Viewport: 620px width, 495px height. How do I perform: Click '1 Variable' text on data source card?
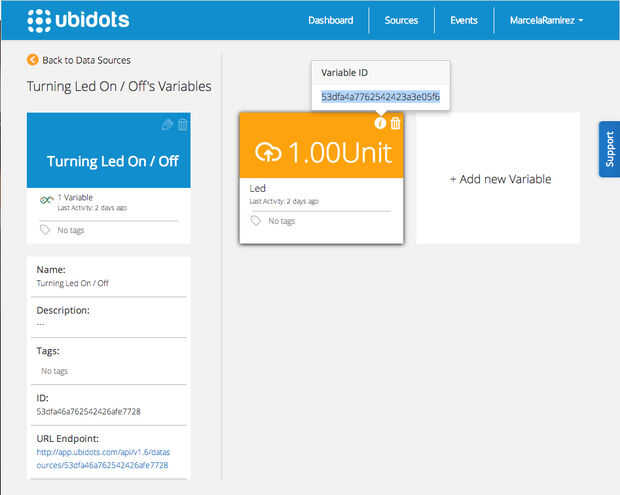tap(75, 197)
